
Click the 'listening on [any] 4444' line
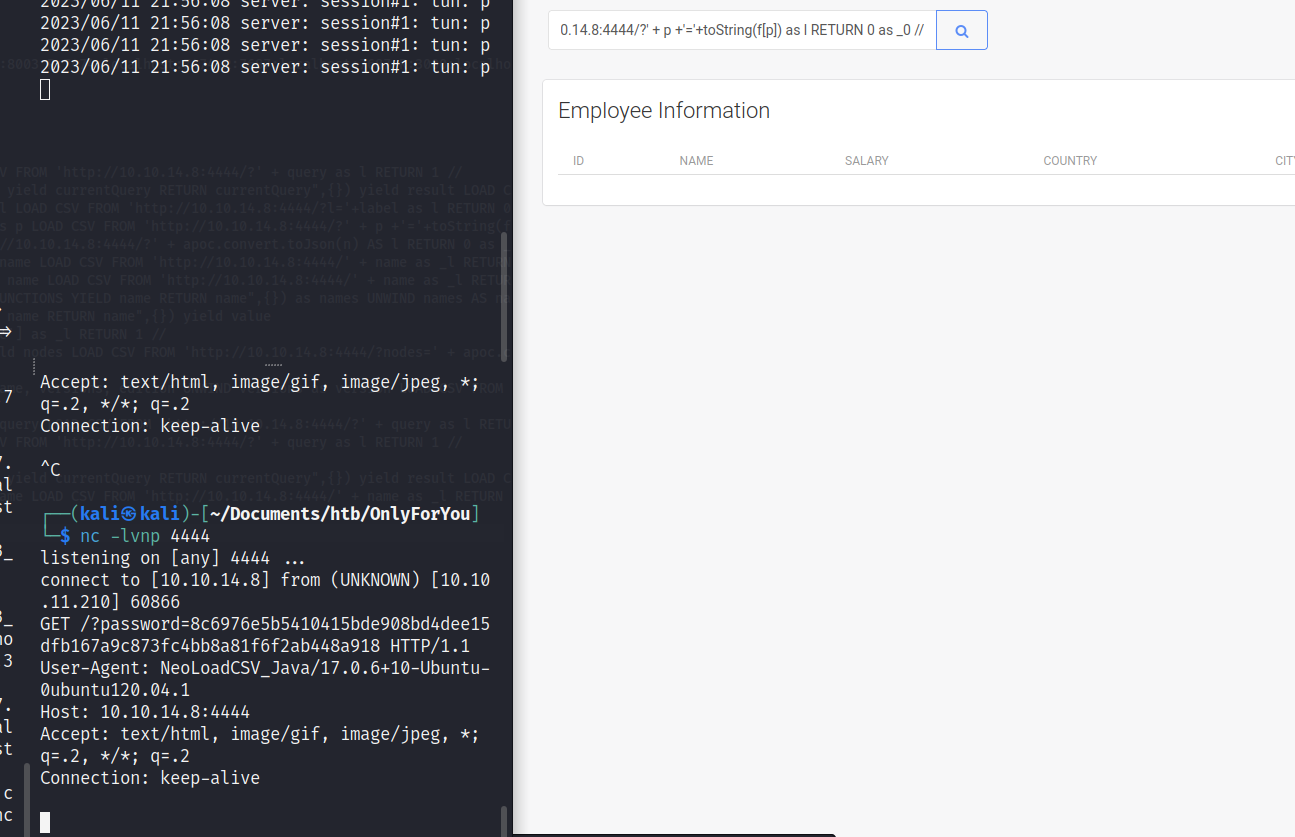172,558
